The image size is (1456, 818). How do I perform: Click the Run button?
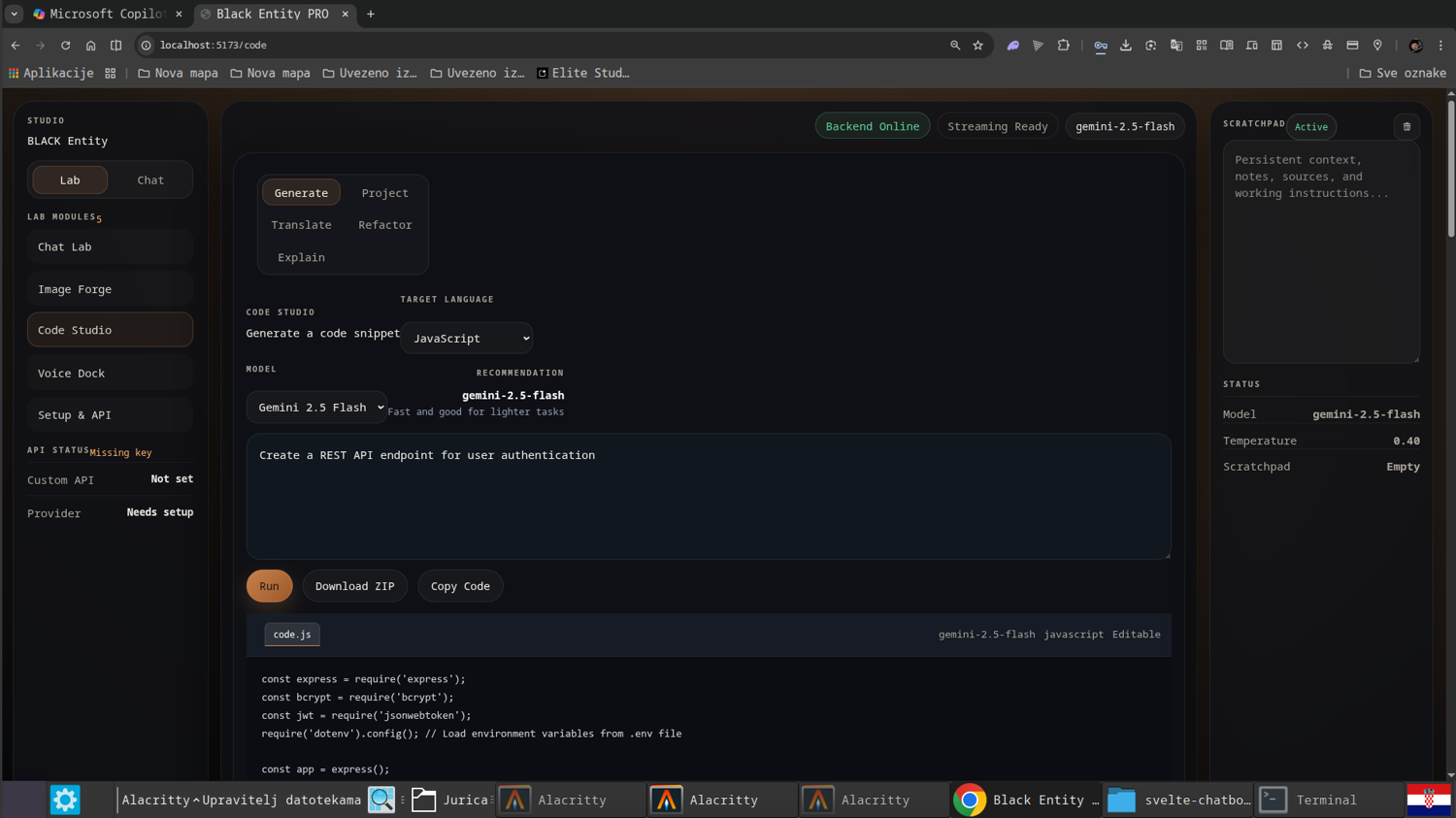pos(269,585)
